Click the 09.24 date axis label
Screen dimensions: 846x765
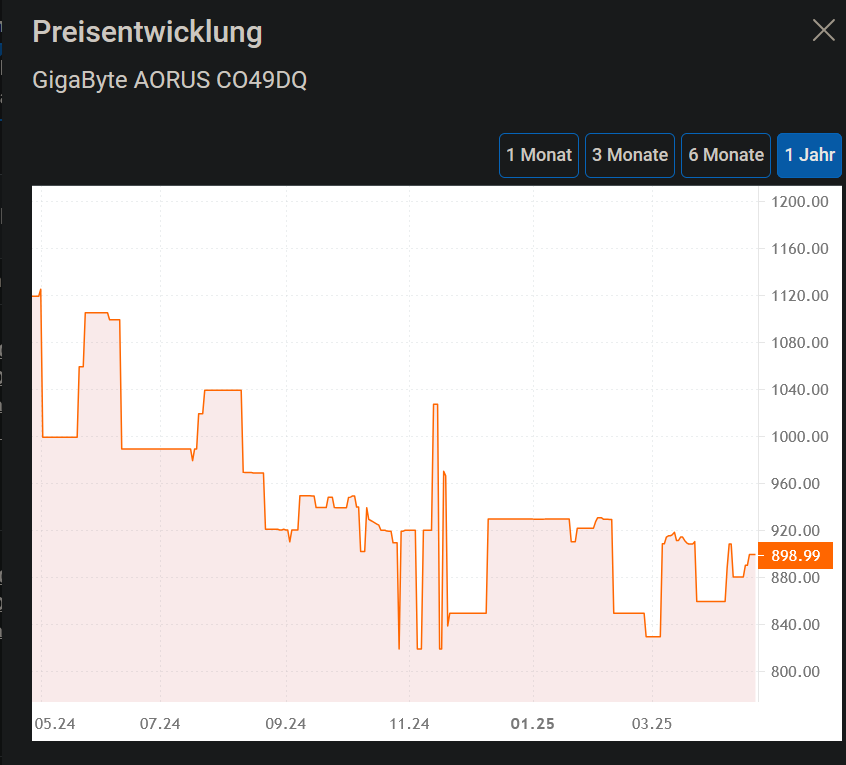coord(285,724)
